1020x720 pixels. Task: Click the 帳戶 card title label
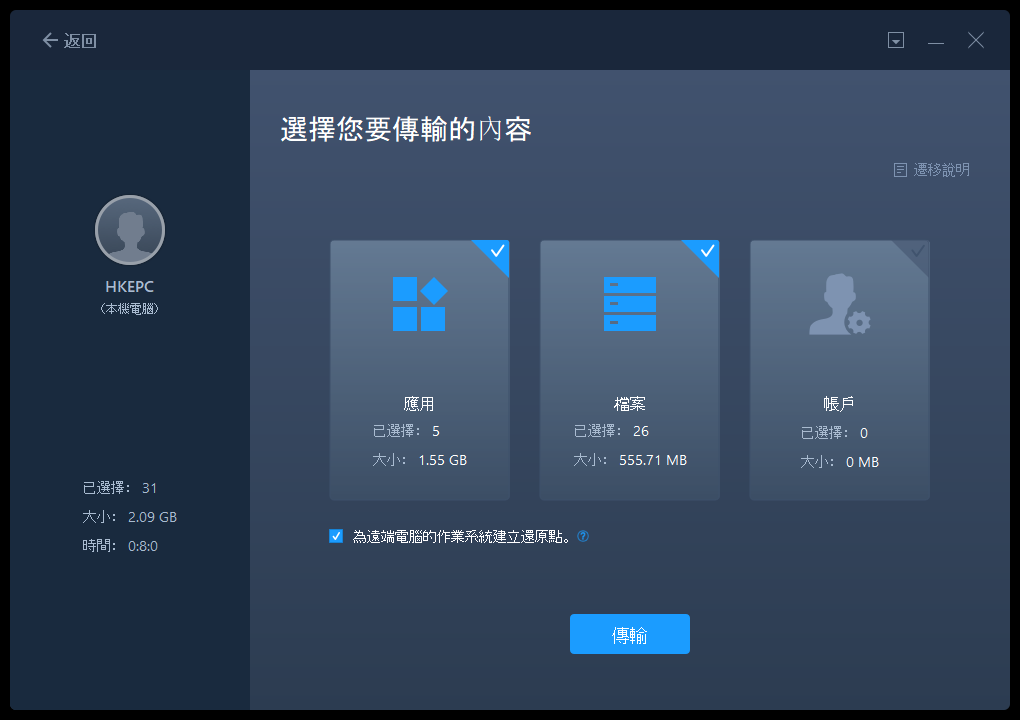pos(839,404)
